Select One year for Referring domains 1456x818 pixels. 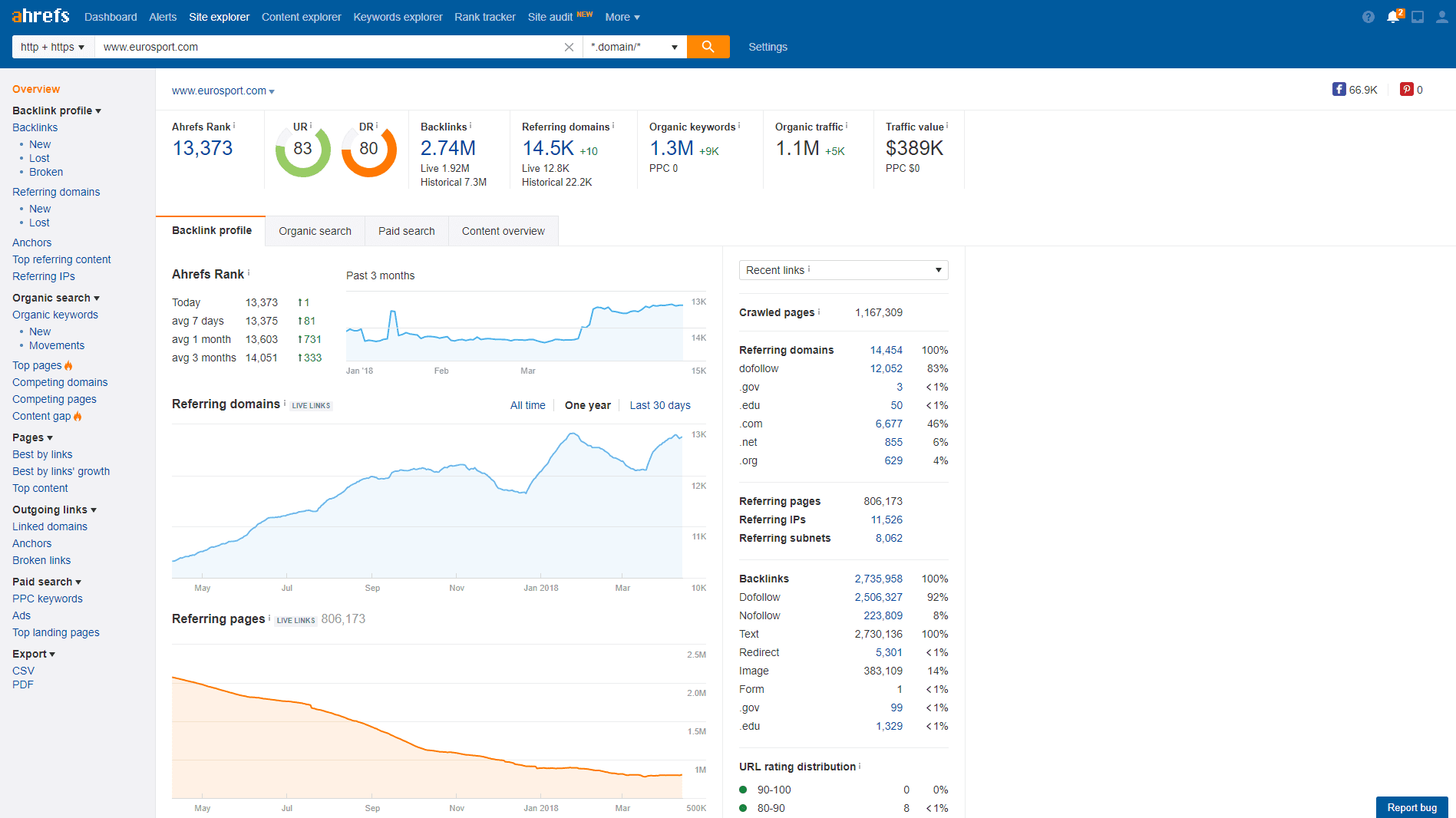tap(587, 405)
